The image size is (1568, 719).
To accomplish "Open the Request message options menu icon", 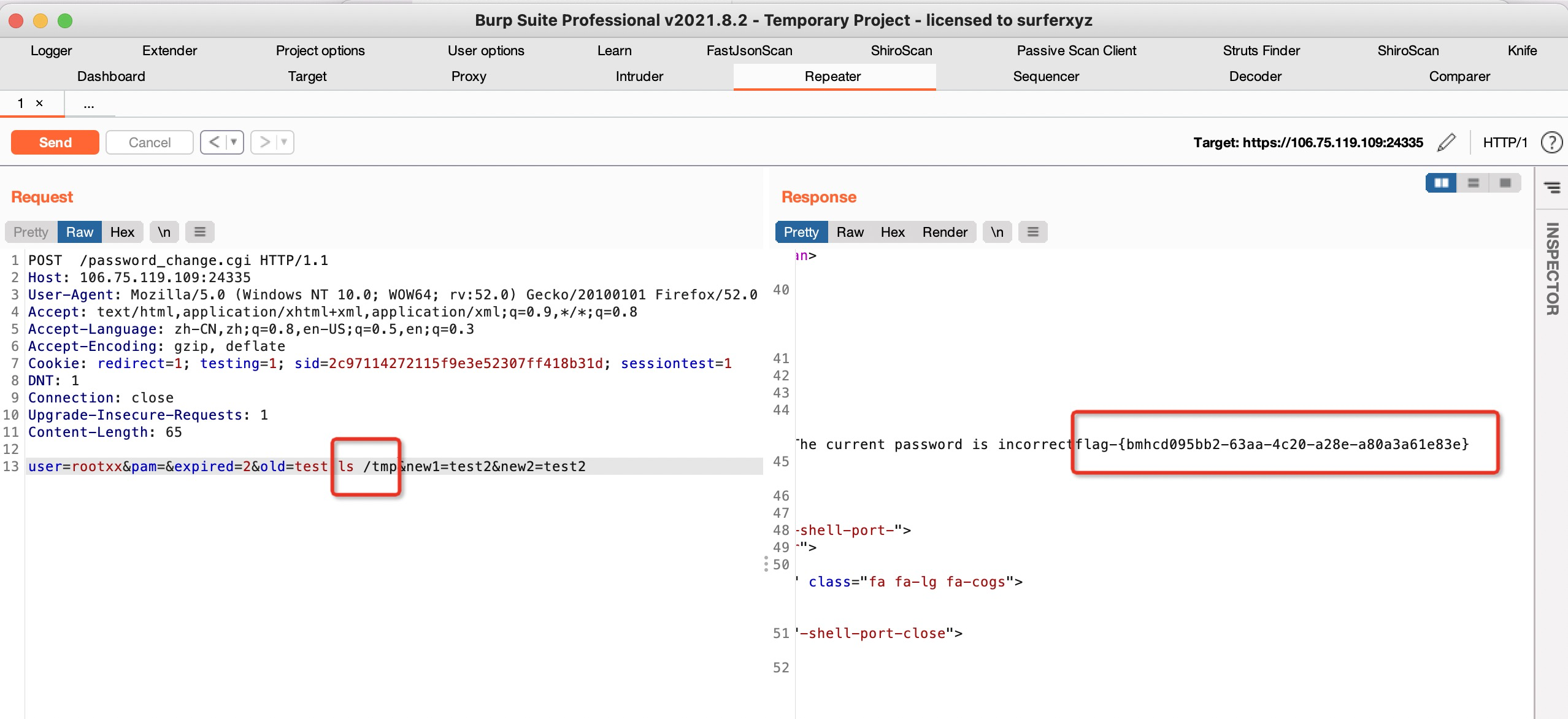I will click(x=199, y=232).
